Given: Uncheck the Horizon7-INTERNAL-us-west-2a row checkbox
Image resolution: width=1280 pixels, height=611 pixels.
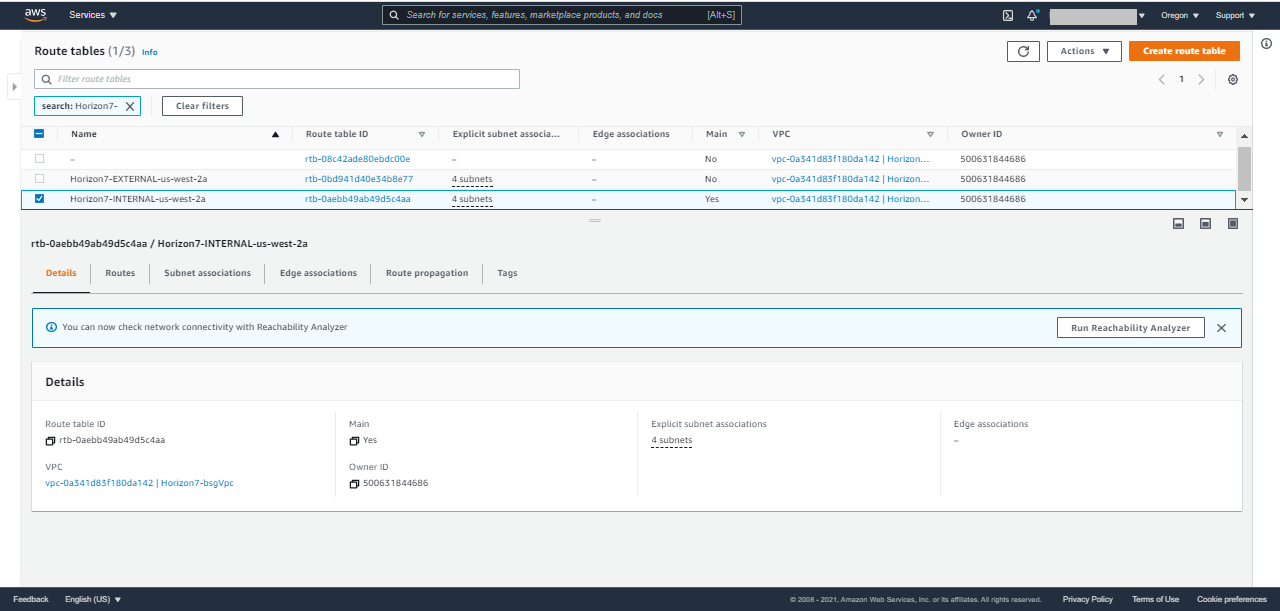Looking at the screenshot, I should (39, 198).
